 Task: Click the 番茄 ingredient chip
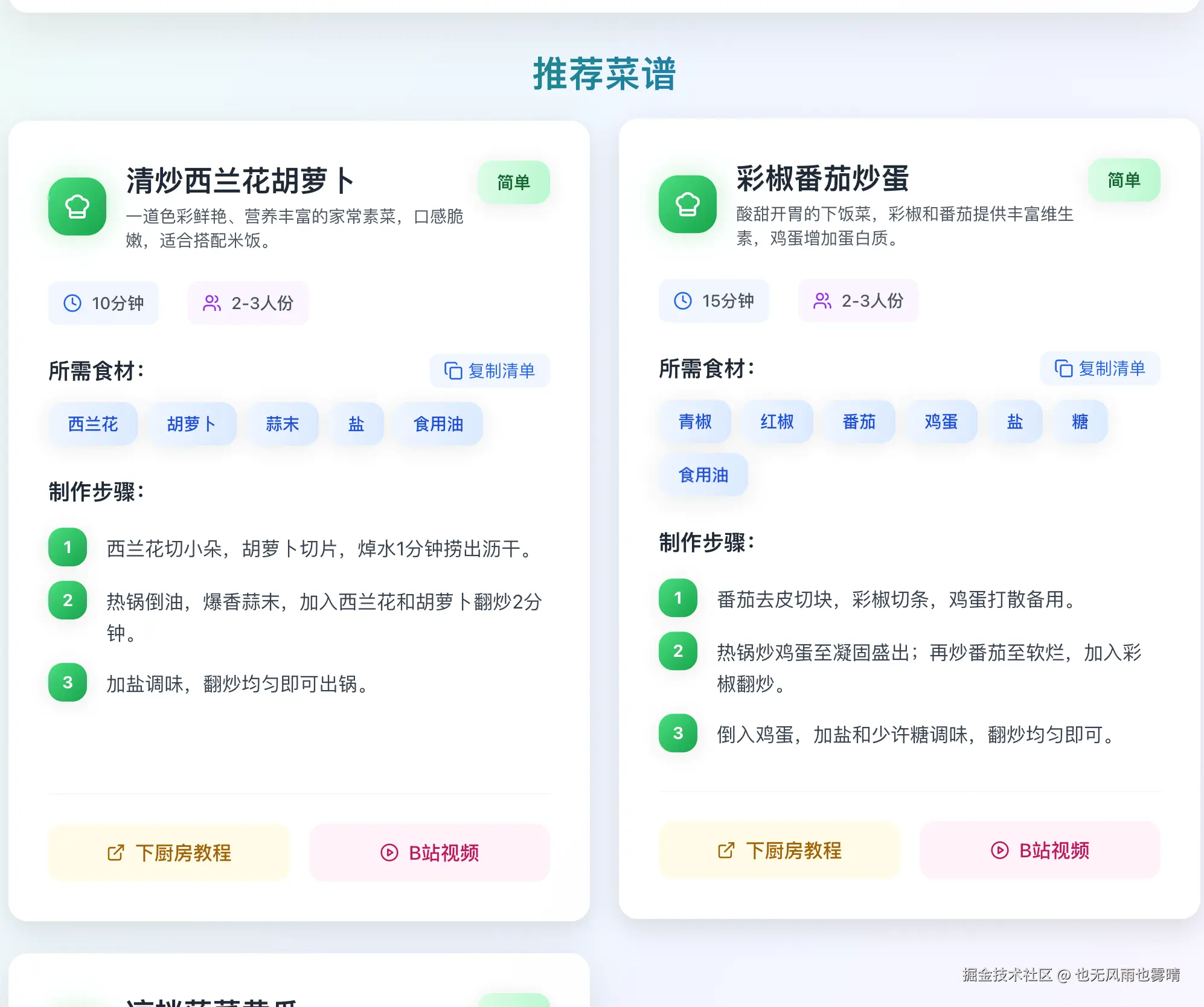point(859,421)
